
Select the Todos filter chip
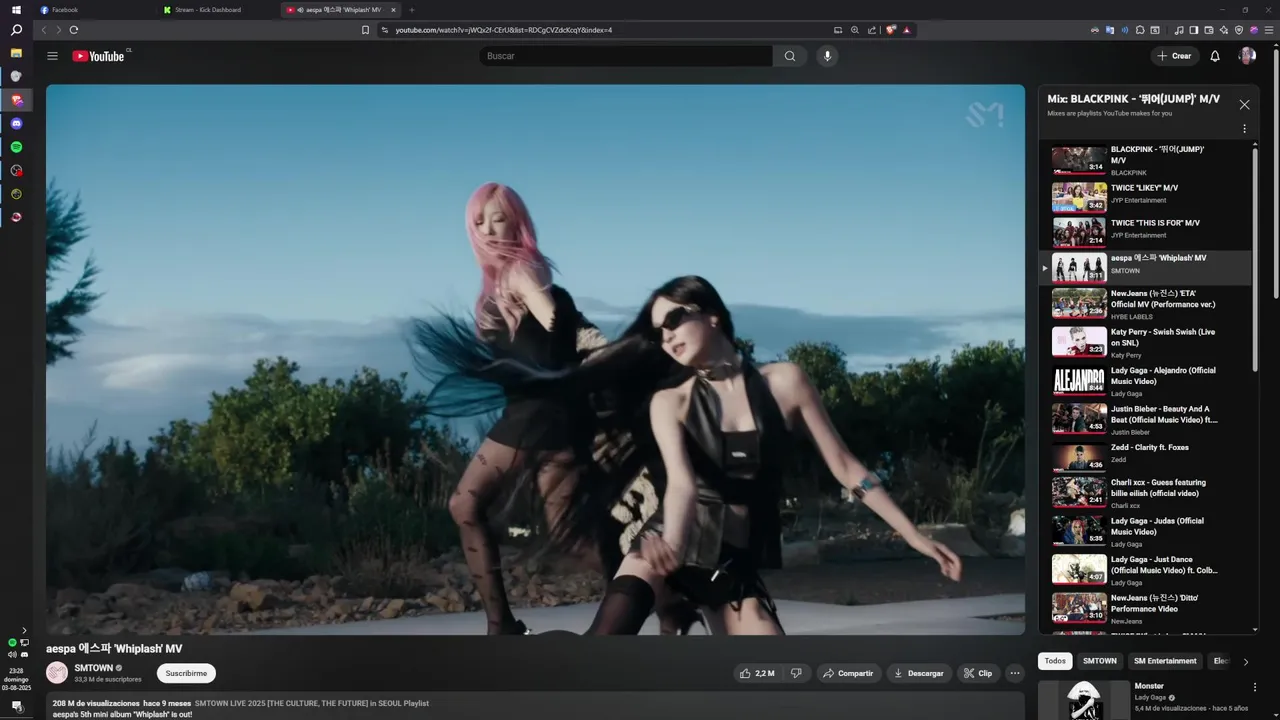click(x=1055, y=661)
